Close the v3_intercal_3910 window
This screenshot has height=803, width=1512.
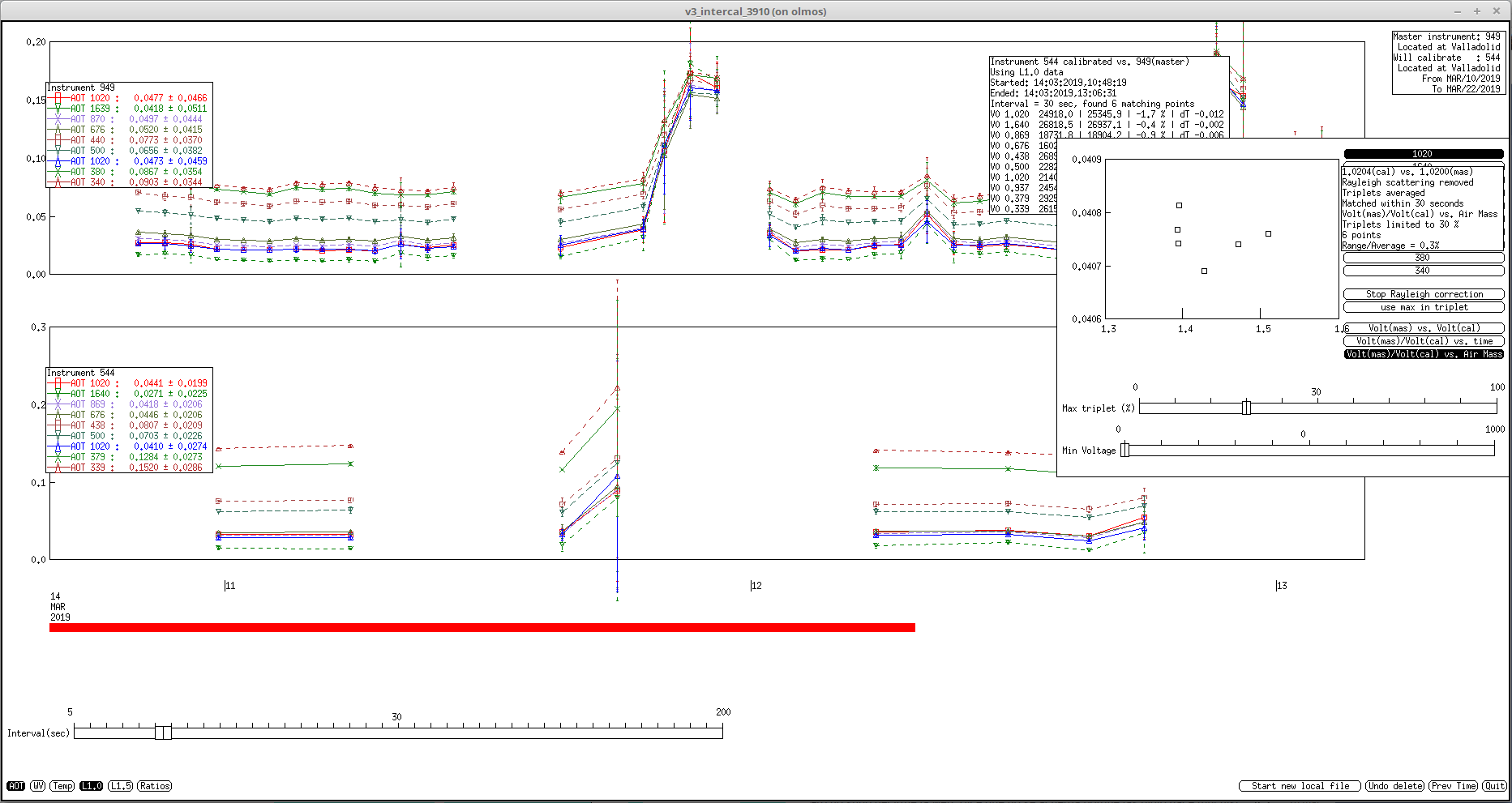[1496, 11]
